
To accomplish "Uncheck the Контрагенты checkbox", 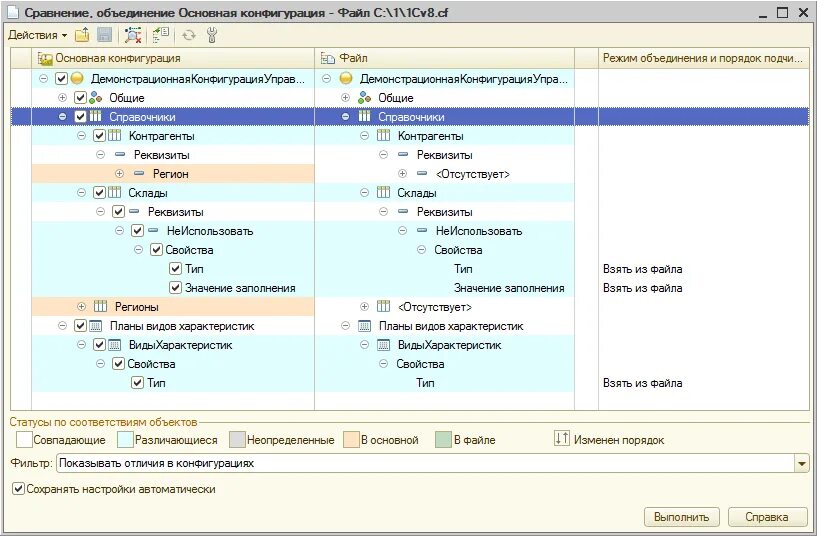I will click(100, 136).
